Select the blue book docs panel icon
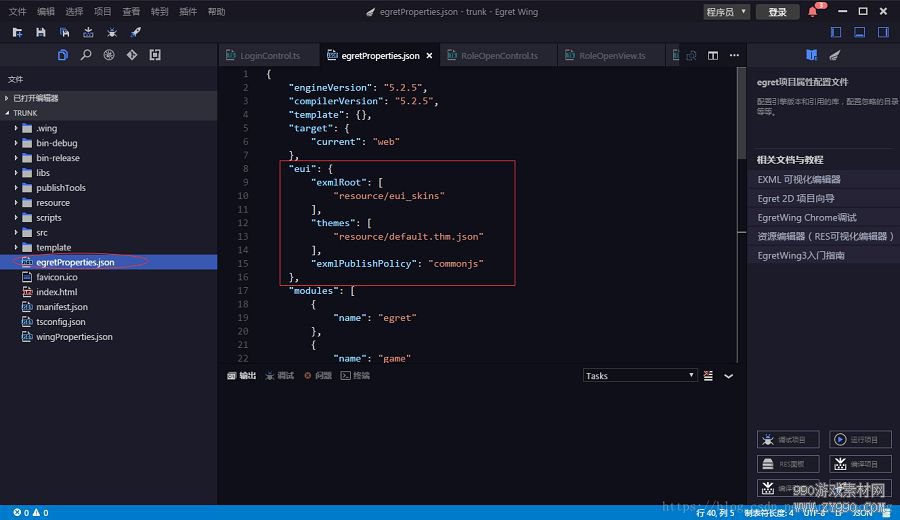 pos(811,55)
